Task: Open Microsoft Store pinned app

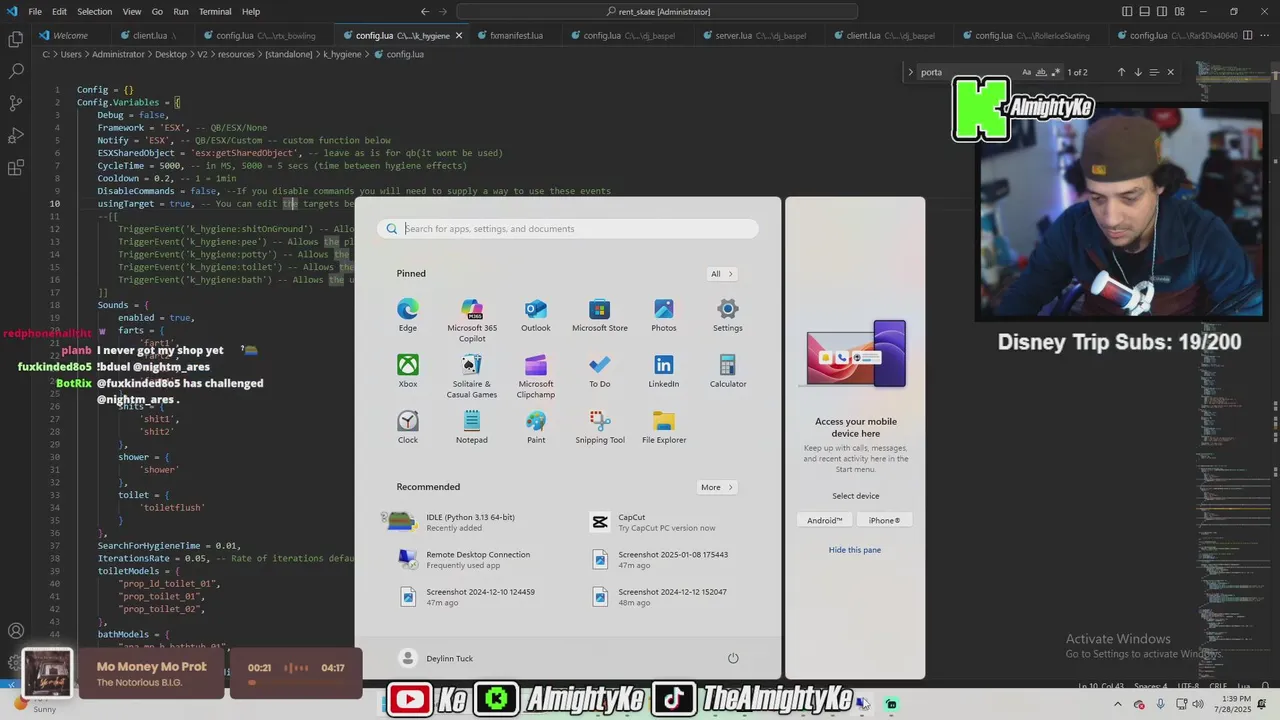Action: pos(599,315)
